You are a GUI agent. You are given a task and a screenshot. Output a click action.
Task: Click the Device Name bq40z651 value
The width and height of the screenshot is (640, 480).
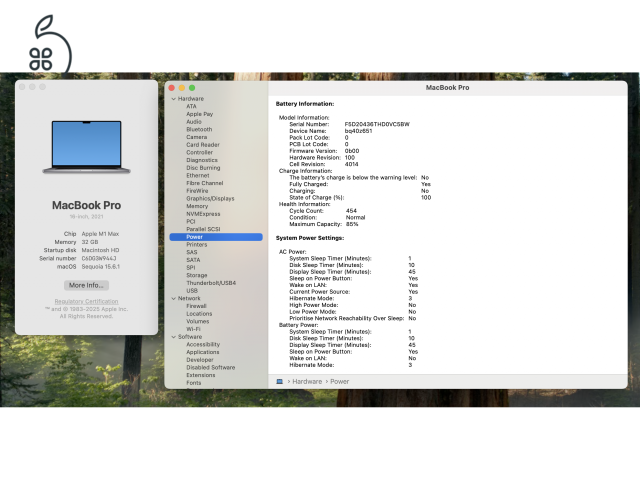point(358,131)
